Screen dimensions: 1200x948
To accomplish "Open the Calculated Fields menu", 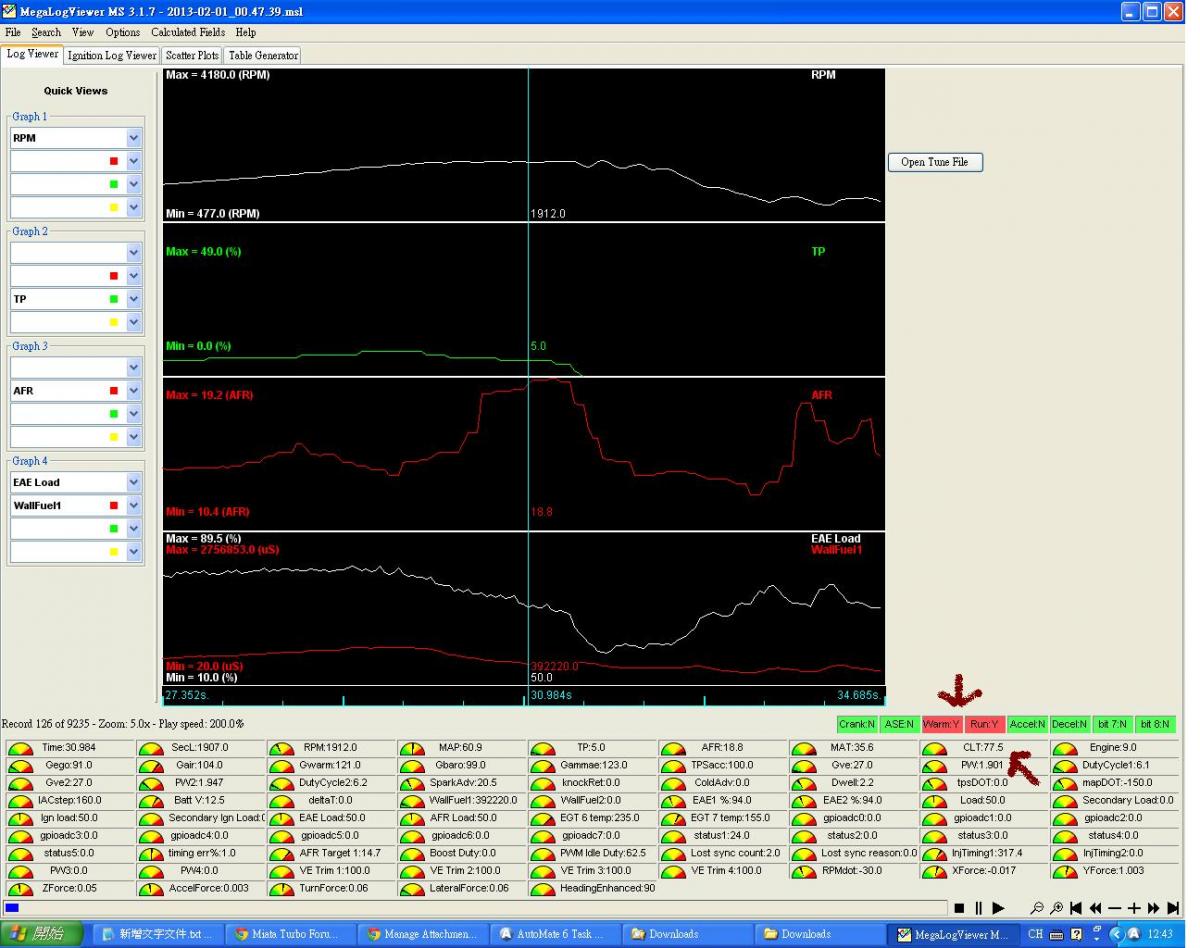I will [188, 32].
